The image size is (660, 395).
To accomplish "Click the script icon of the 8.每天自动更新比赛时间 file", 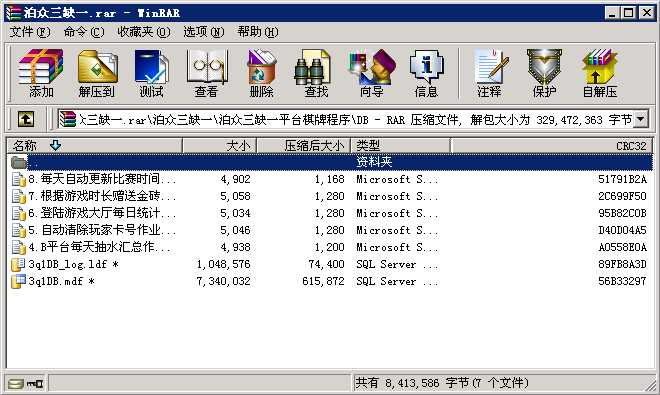I will pyautogui.click(x=19, y=179).
